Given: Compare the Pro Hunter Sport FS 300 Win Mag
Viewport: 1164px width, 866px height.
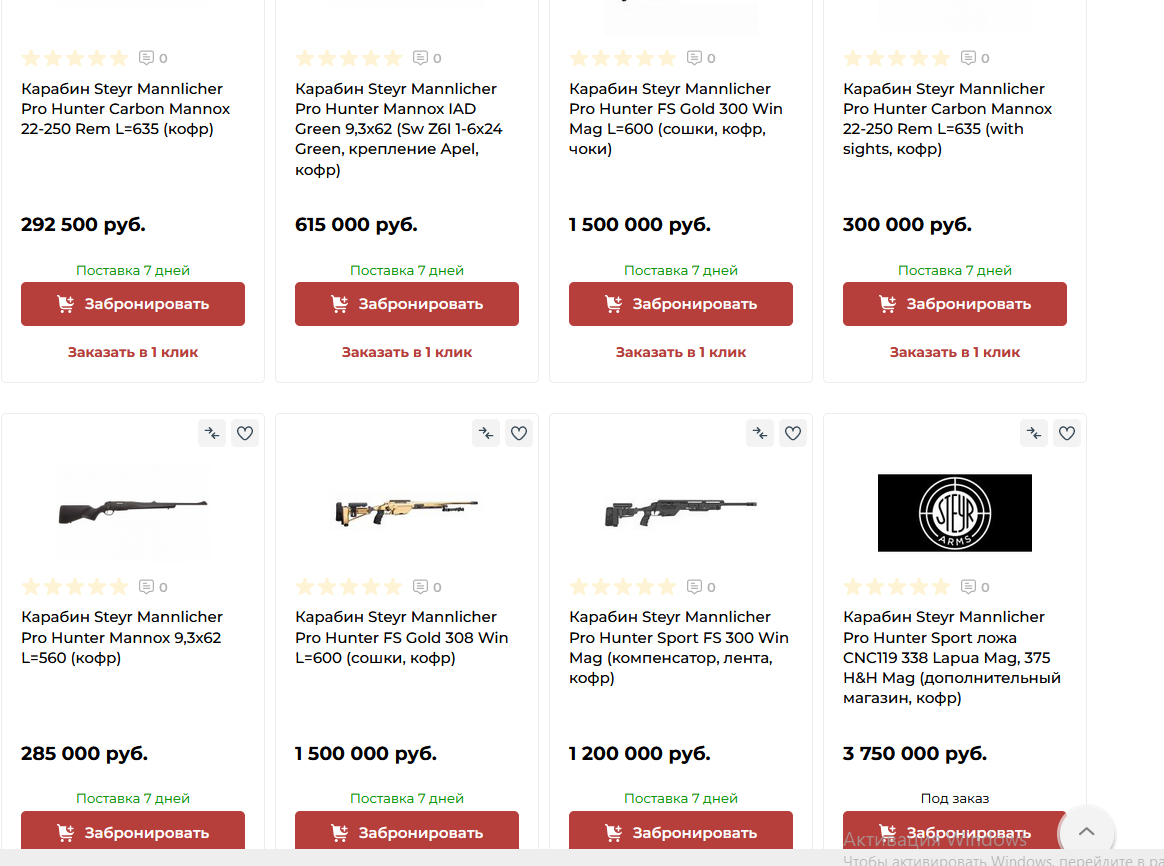Looking at the screenshot, I should coord(760,433).
